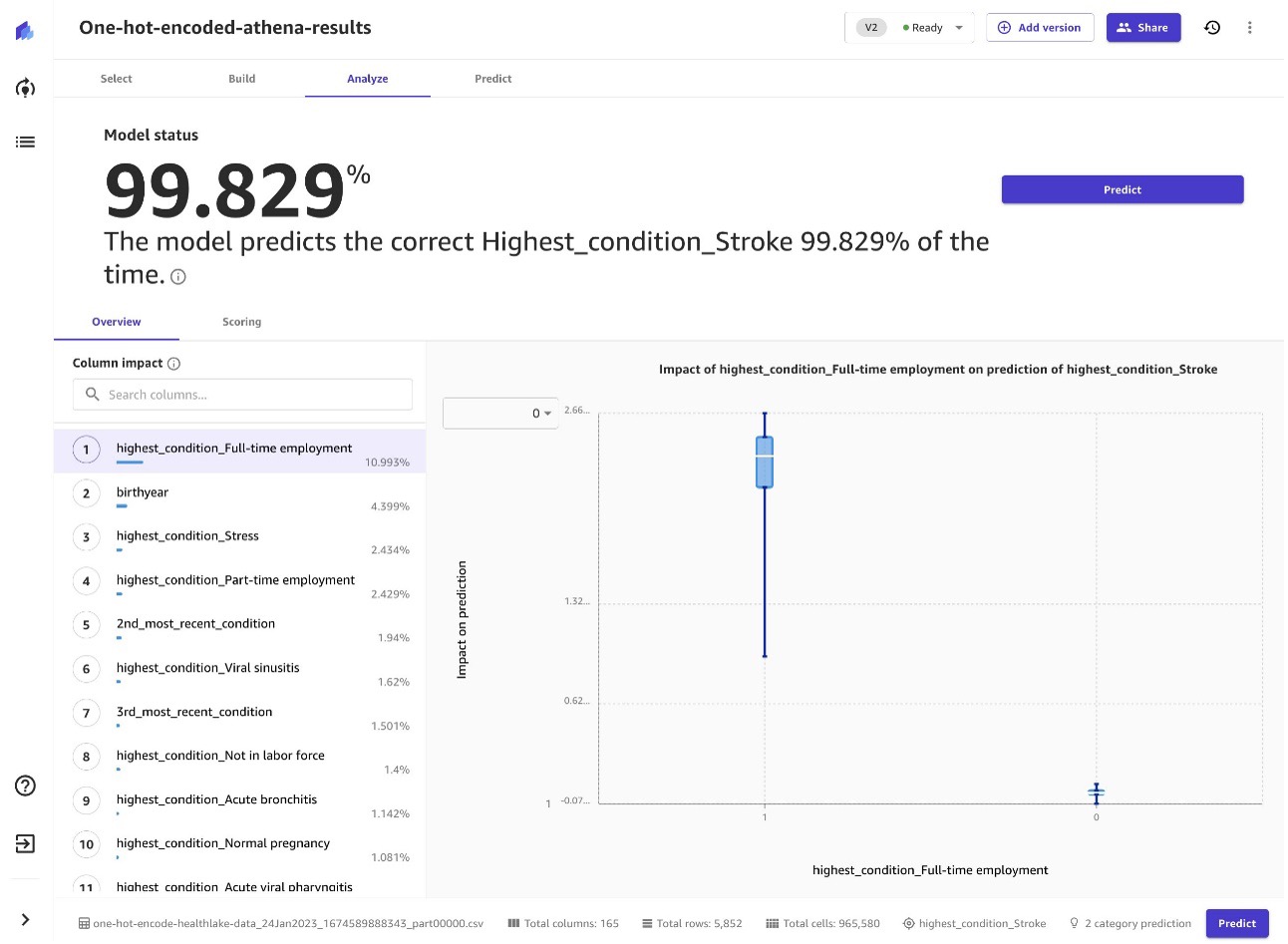Select the Scoring sub-tab
The width and height of the screenshot is (1288, 944).
click(241, 322)
